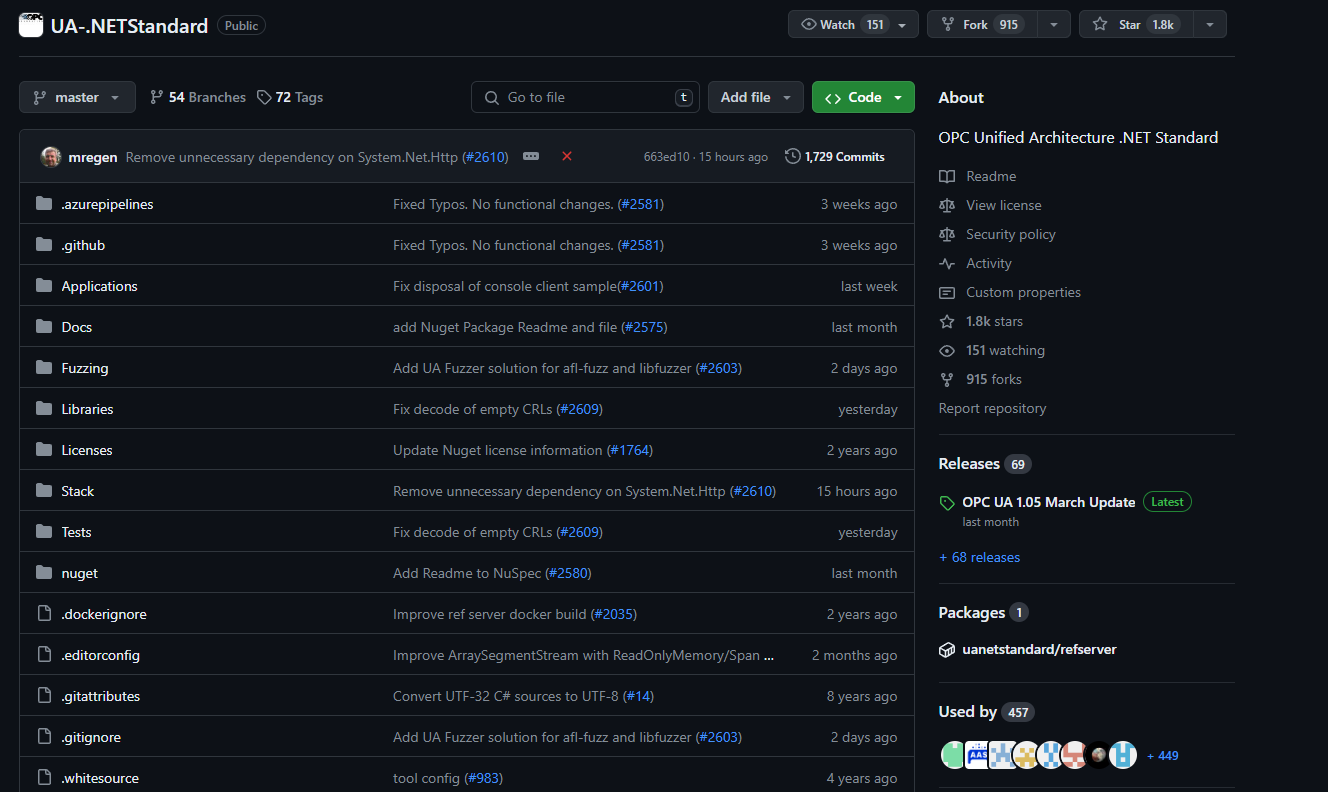The height and width of the screenshot is (792, 1328).
Task: Click the Docs folder icon
Action: click(44, 327)
